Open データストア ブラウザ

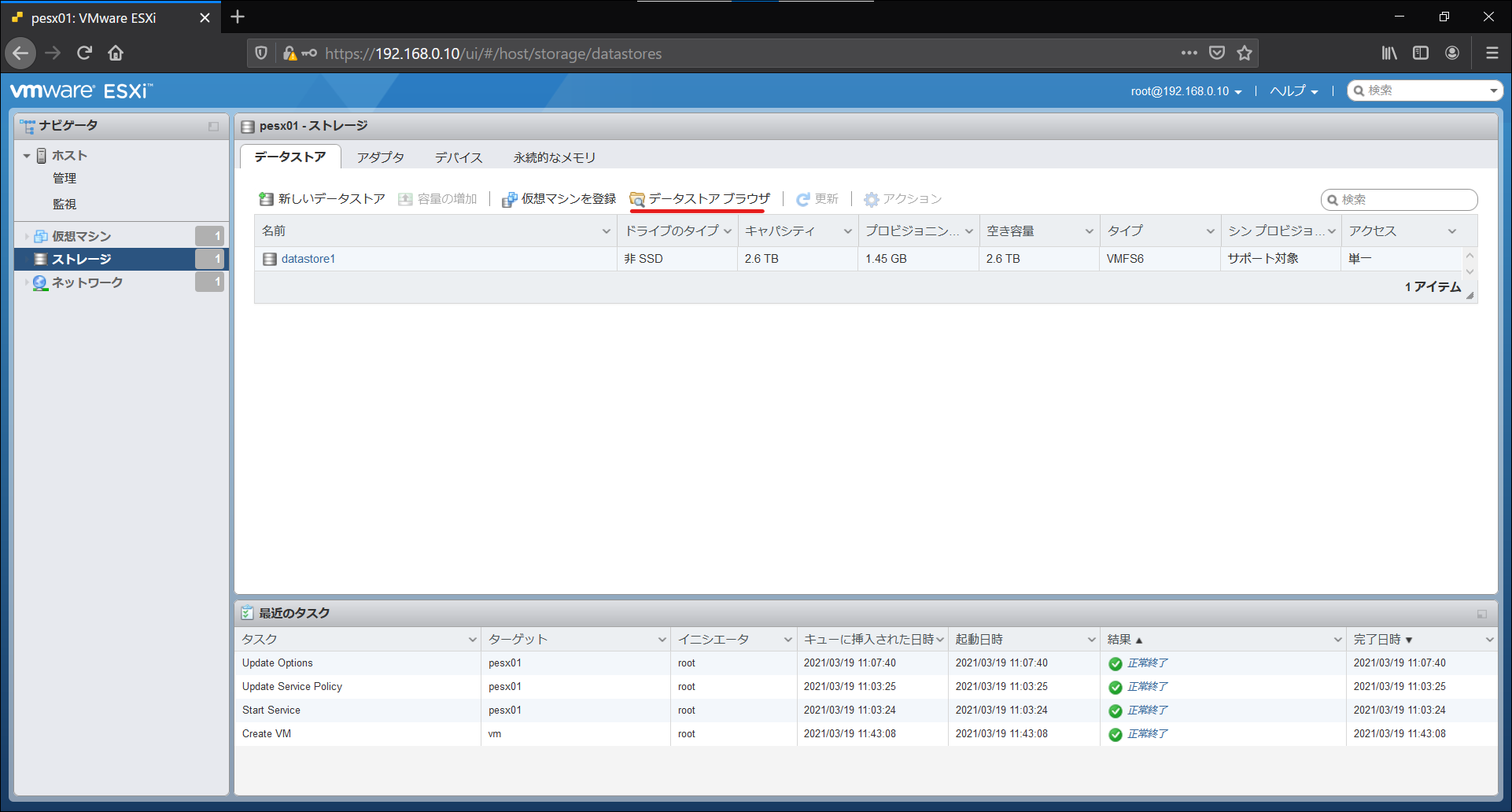click(700, 199)
